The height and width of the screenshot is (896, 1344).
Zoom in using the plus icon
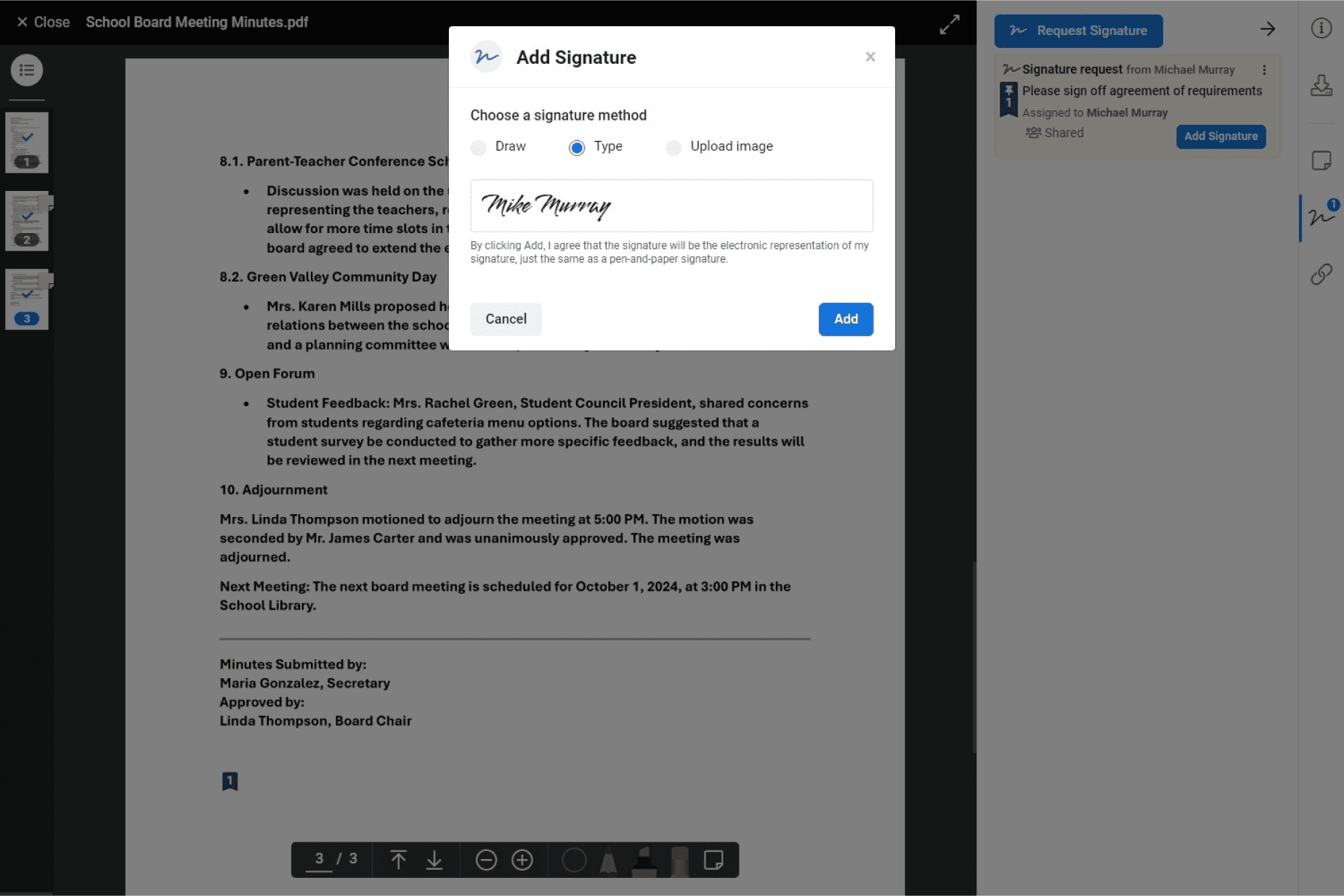click(x=522, y=860)
